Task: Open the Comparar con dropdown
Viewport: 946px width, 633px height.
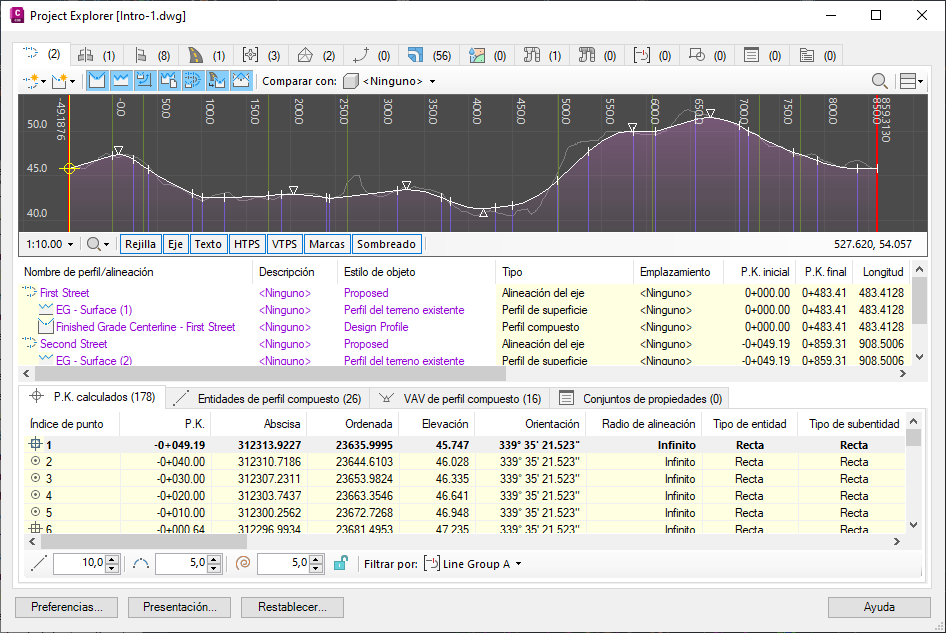Action: coord(390,81)
